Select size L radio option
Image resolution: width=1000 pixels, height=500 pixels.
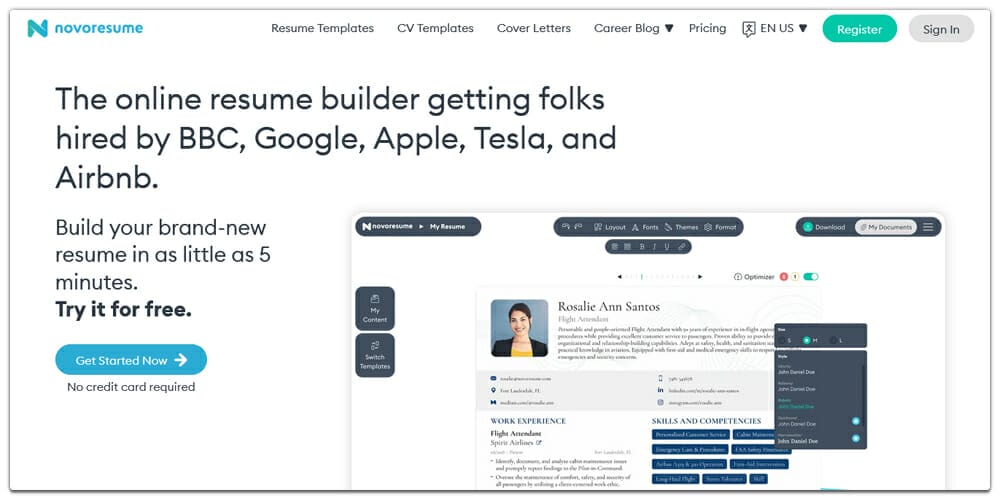835,341
